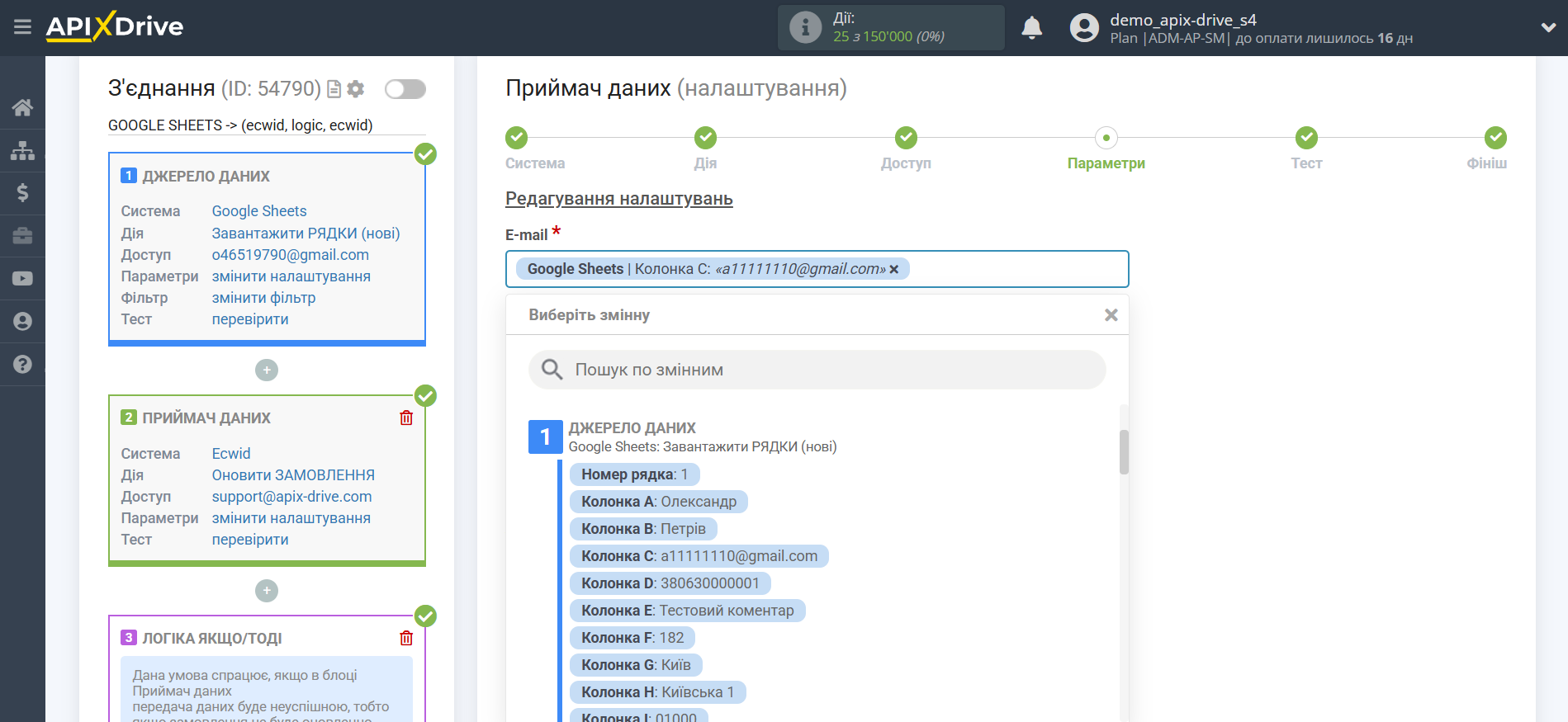The width and height of the screenshot is (1568, 722).
Task: Click перевірити in the data source block
Action: point(250,319)
